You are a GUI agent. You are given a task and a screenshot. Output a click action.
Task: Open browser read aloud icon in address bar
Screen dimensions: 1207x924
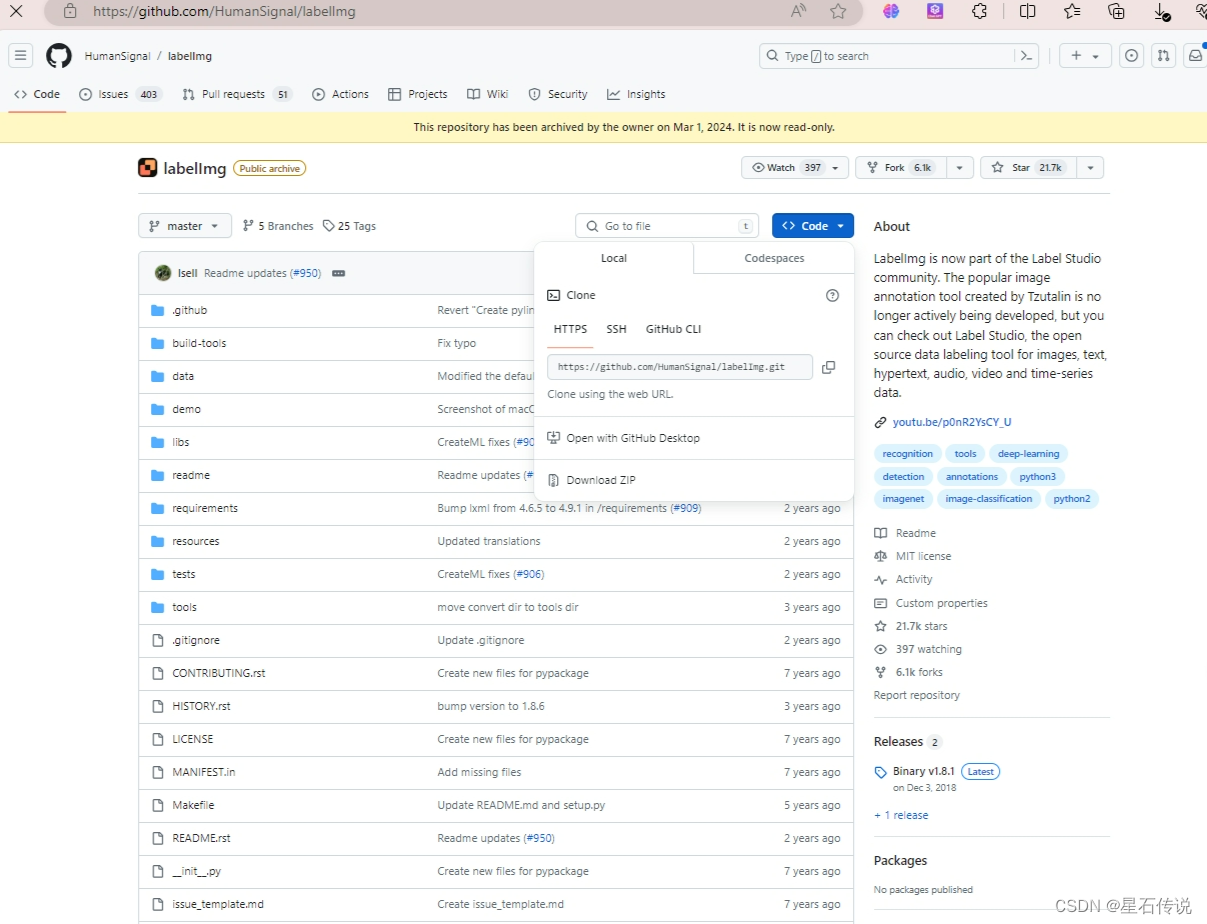pos(798,11)
